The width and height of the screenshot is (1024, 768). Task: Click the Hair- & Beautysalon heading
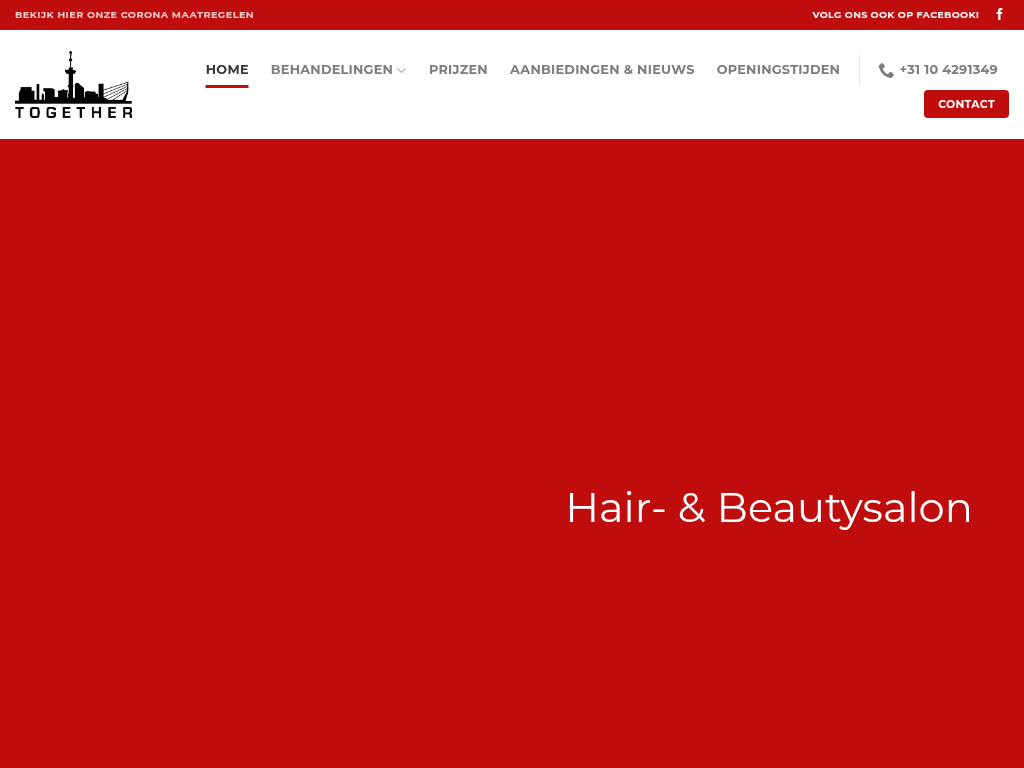pos(768,507)
